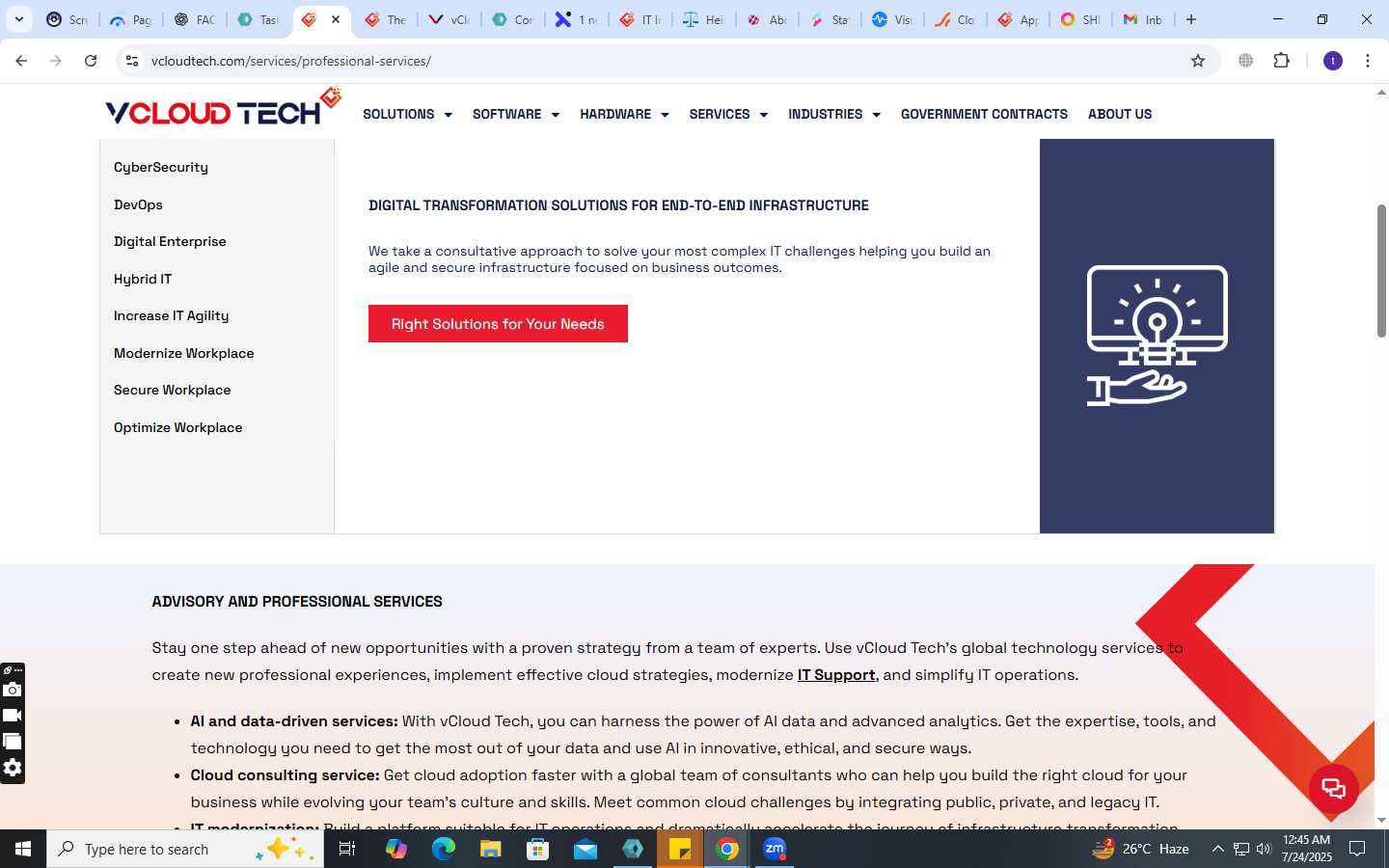Select Increase IT Agility sidebar item
Screen dimensions: 1389x868
point(172,315)
